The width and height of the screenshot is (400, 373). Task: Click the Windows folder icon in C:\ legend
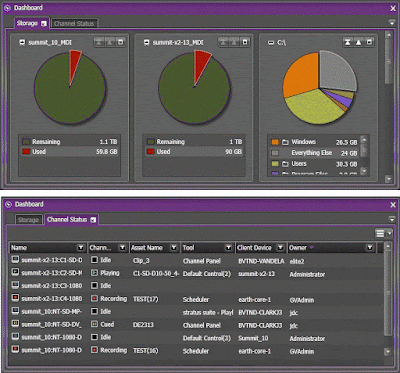click(285, 142)
